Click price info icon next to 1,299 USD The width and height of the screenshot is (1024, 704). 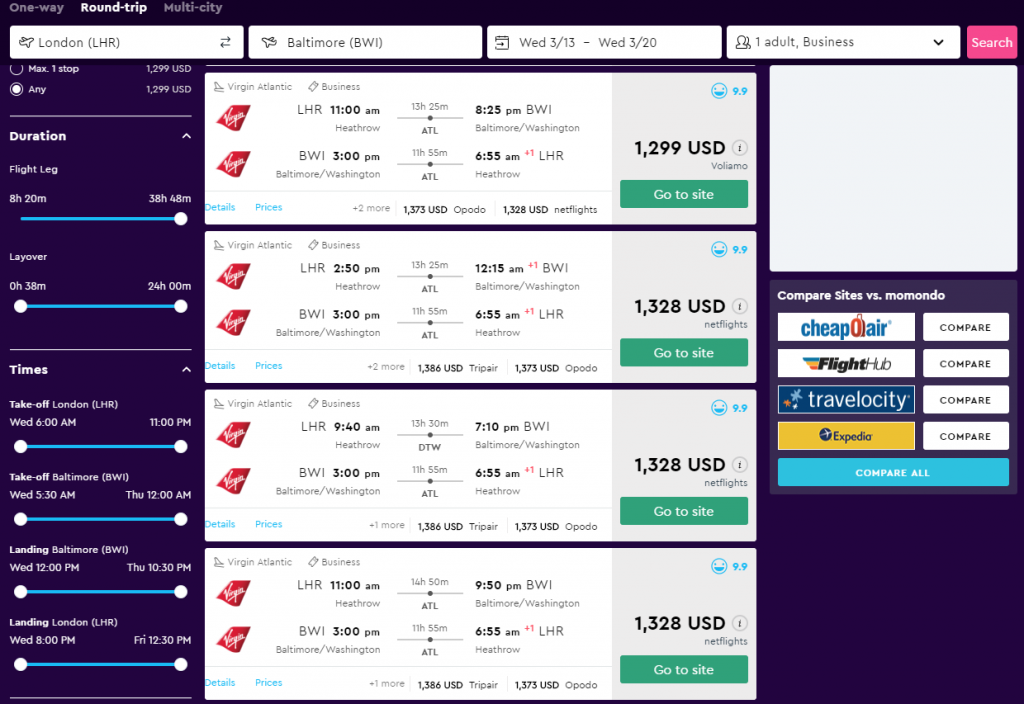pos(739,148)
